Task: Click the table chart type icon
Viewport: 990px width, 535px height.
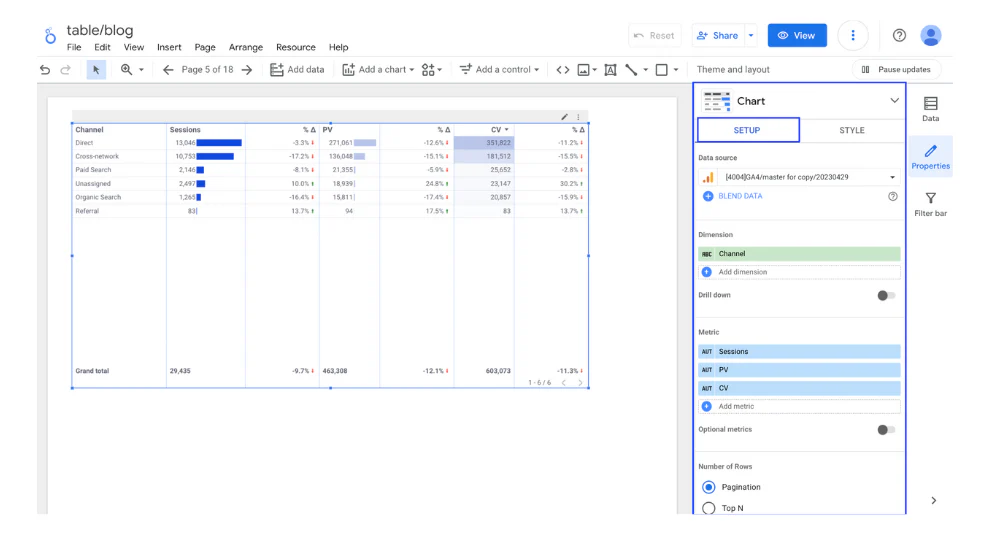Action: click(x=717, y=101)
